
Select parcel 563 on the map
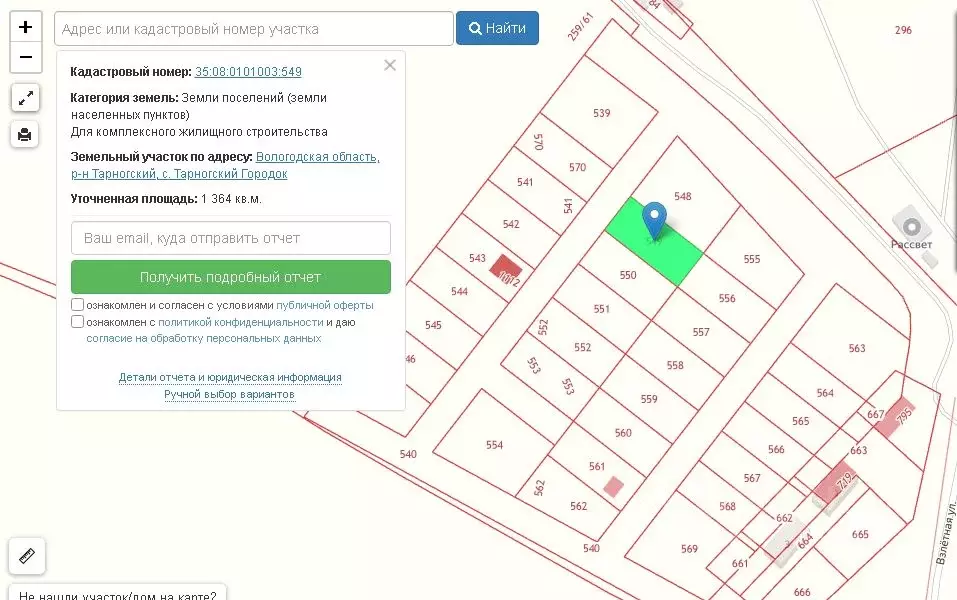857,348
